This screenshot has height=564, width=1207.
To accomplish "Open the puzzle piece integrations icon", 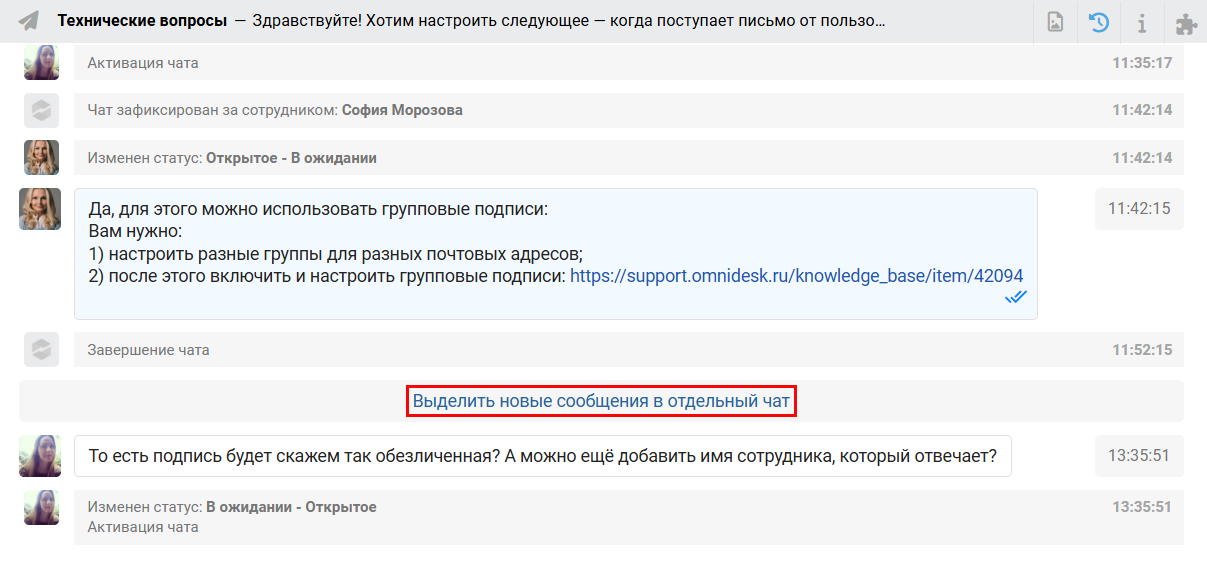I will point(1186,22).
